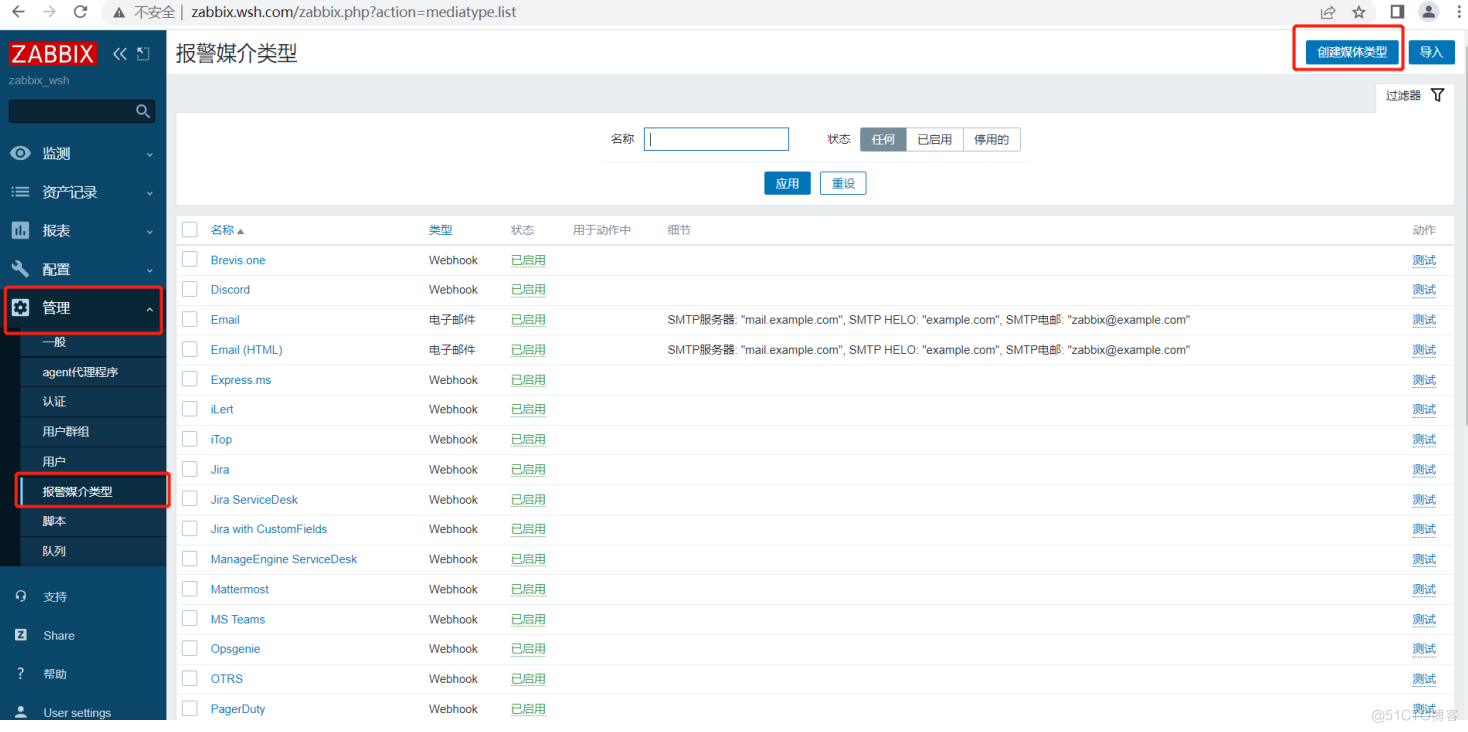Open browser profile avatar
The width and height of the screenshot is (1468, 732).
tap(1428, 13)
